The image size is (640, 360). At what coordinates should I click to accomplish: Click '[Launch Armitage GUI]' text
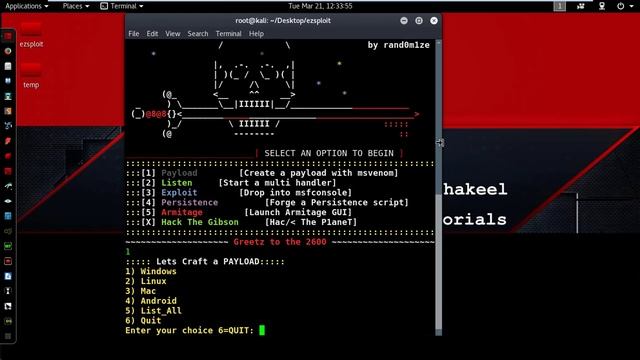click(298, 212)
